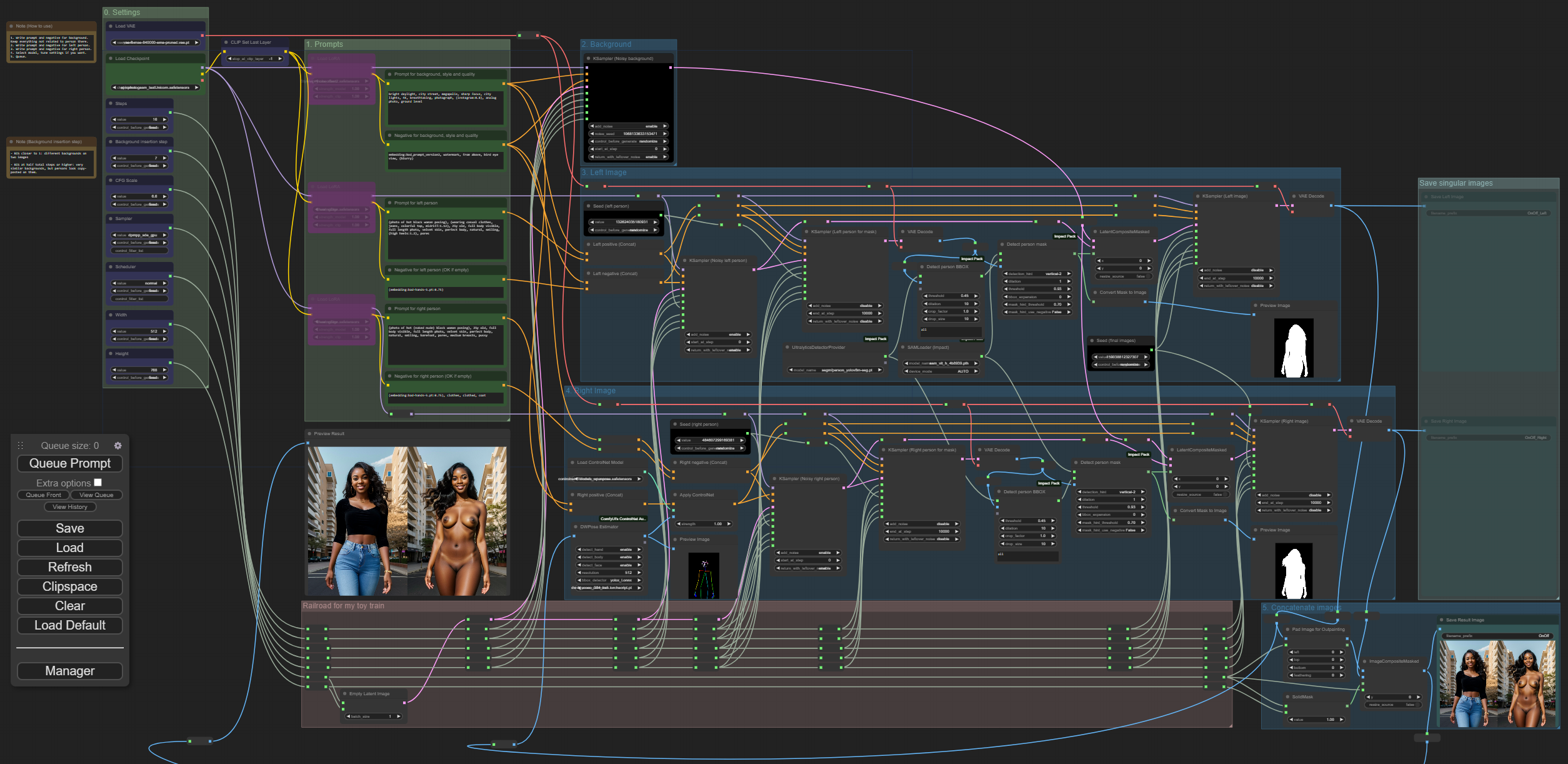Open the Sampler value dropdown (dpmpp_sde_gpu)
Viewport: 1568px width, 764px height.
coord(139,235)
